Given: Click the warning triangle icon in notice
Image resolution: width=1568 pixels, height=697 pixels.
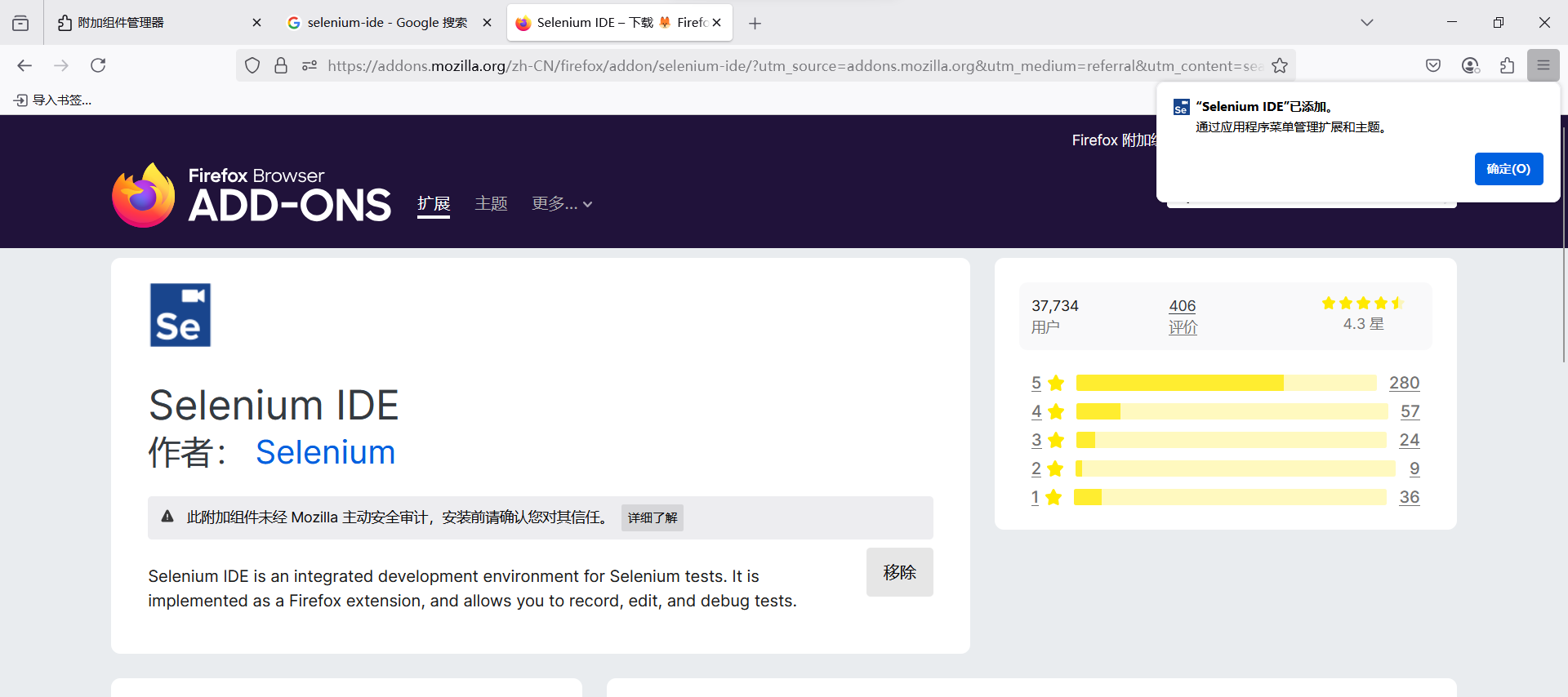Looking at the screenshot, I should [x=167, y=517].
